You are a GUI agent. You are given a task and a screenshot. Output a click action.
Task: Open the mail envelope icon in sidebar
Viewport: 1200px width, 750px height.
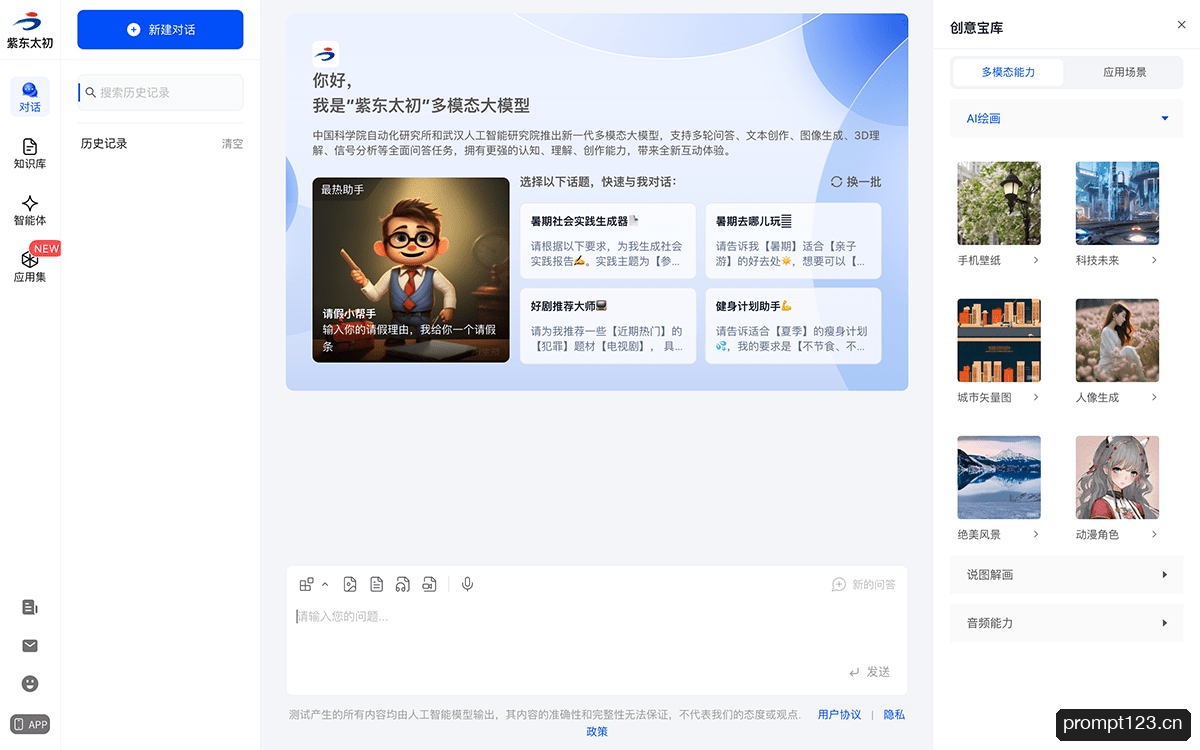(x=30, y=646)
